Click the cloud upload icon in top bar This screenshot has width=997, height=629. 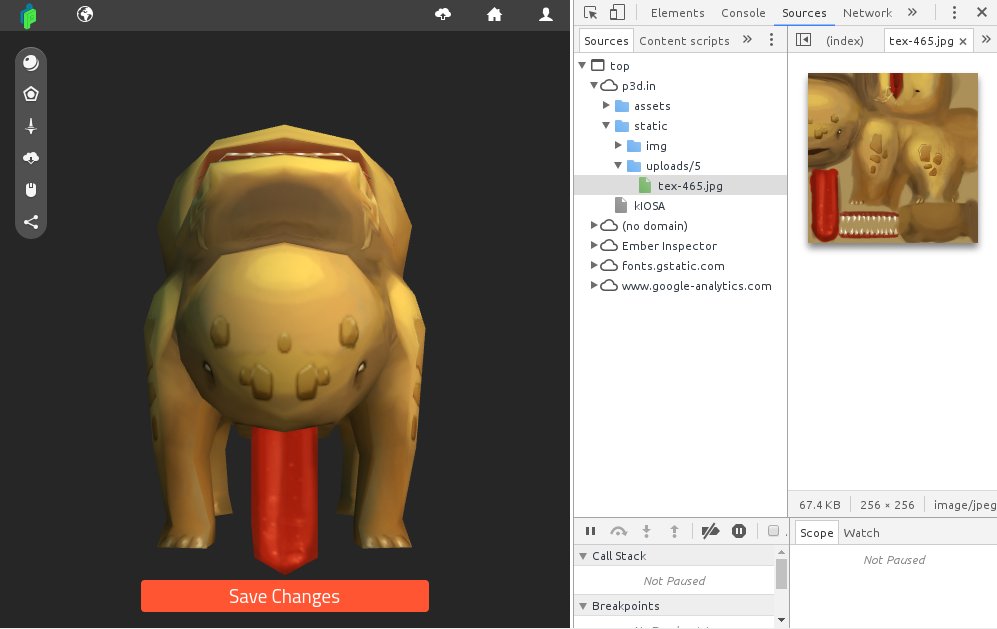click(x=443, y=14)
